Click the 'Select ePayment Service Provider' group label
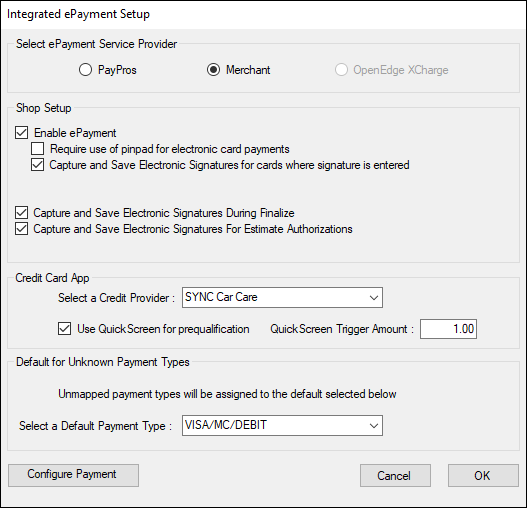This screenshot has width=527, height=508. click(x=96, y=44)
